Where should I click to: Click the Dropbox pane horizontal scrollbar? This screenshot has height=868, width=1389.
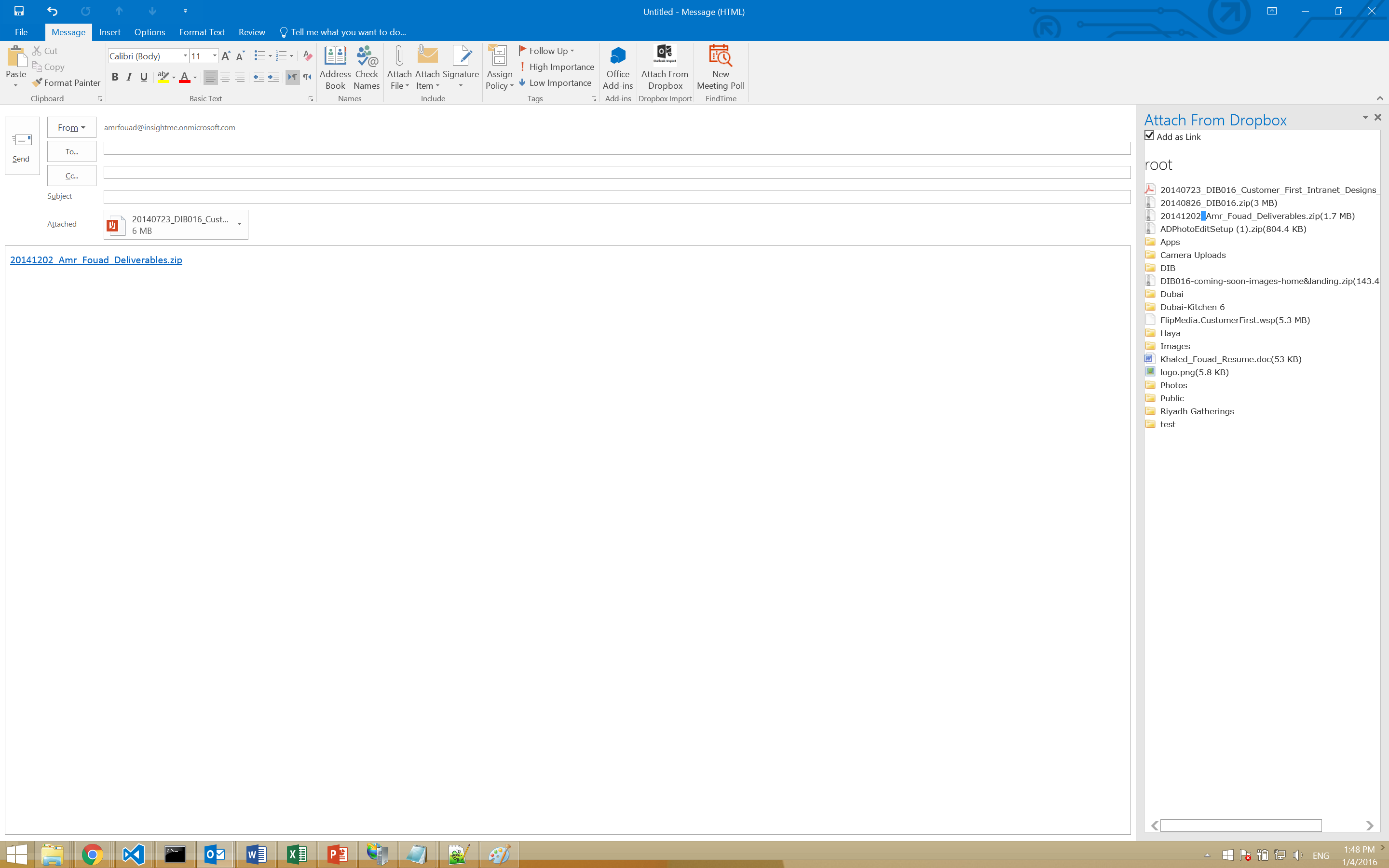click(x=1241, y=826)
